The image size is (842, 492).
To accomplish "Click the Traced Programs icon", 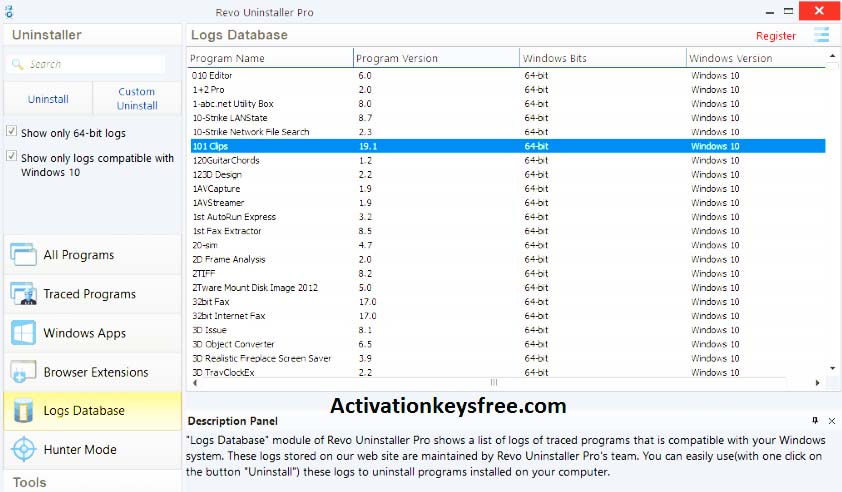I will [23, 294].
